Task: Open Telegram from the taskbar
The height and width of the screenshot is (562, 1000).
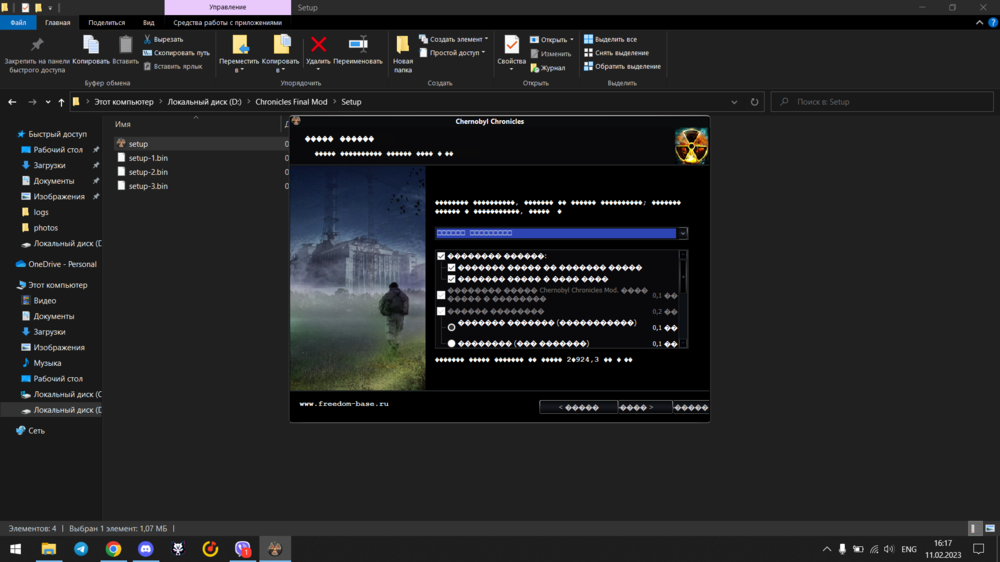Action: pyautogui.click(x=81, y=549)
